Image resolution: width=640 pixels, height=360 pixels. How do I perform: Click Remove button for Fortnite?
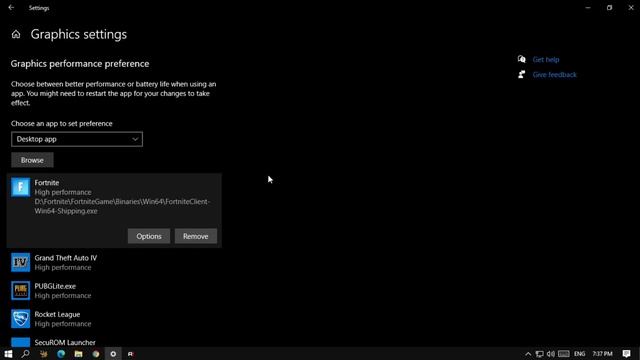pyautogui.click(x=196, y=236)
